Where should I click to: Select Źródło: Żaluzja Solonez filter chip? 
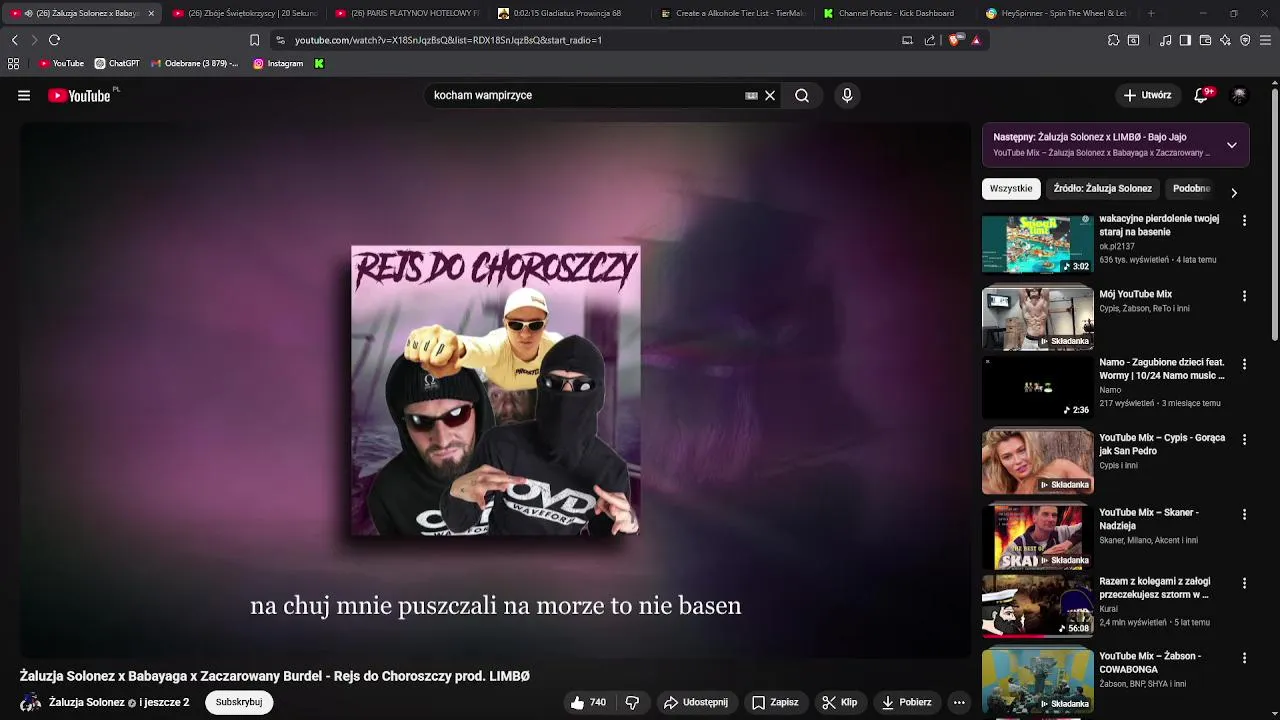1102,189
